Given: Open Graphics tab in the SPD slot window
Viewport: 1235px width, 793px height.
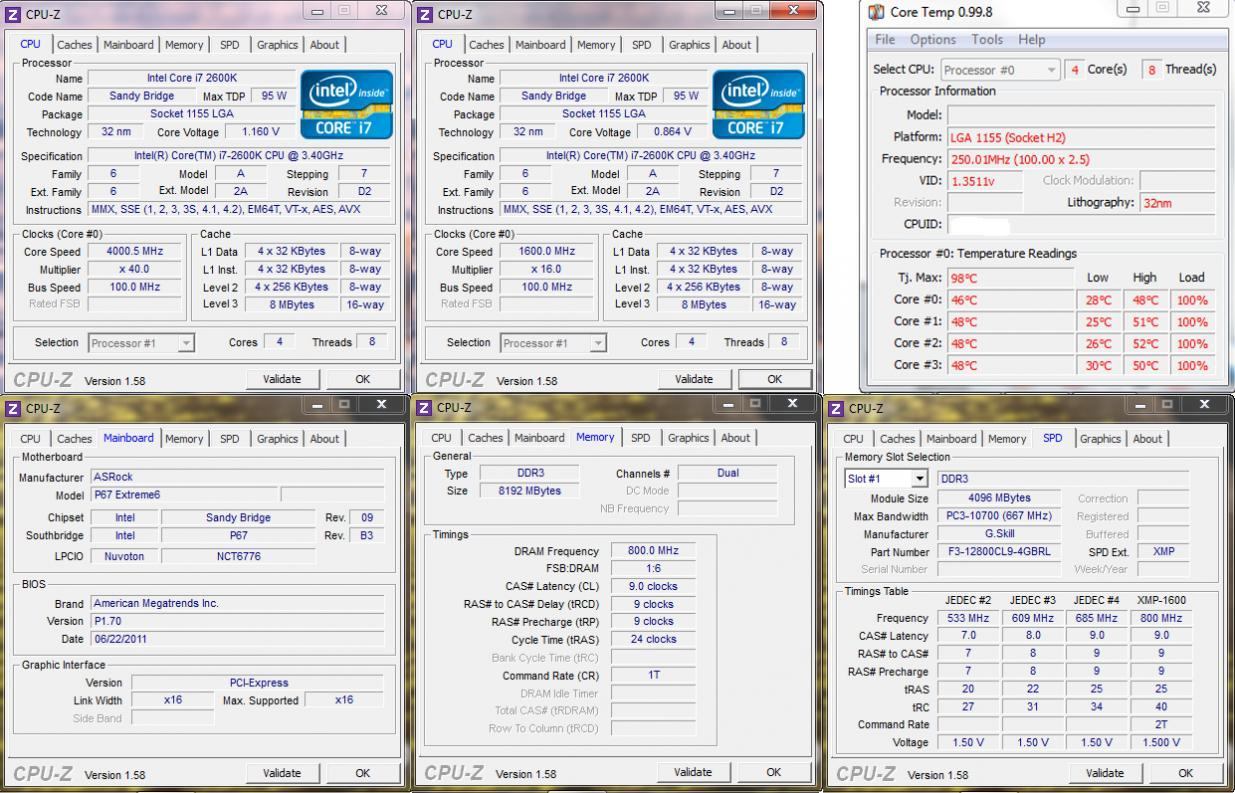Looking at the screenshot, I should click(x=1100, y=439).
